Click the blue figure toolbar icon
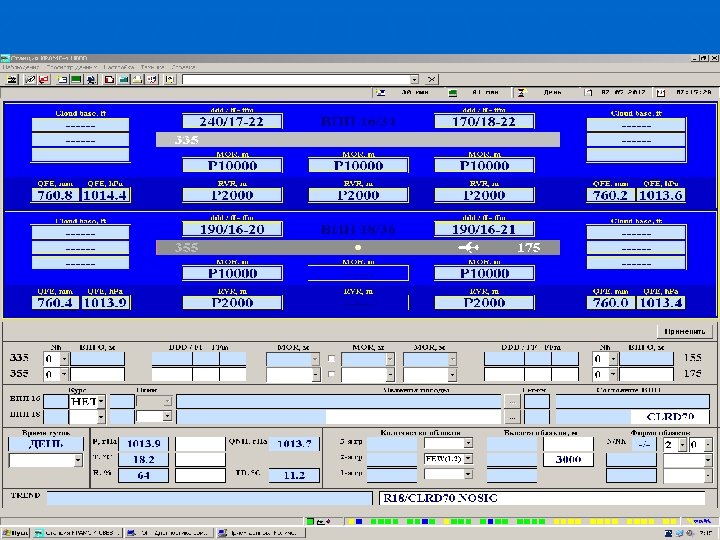Image resolution: width=720 pixels, height=540 pixels. pos(91,79)
